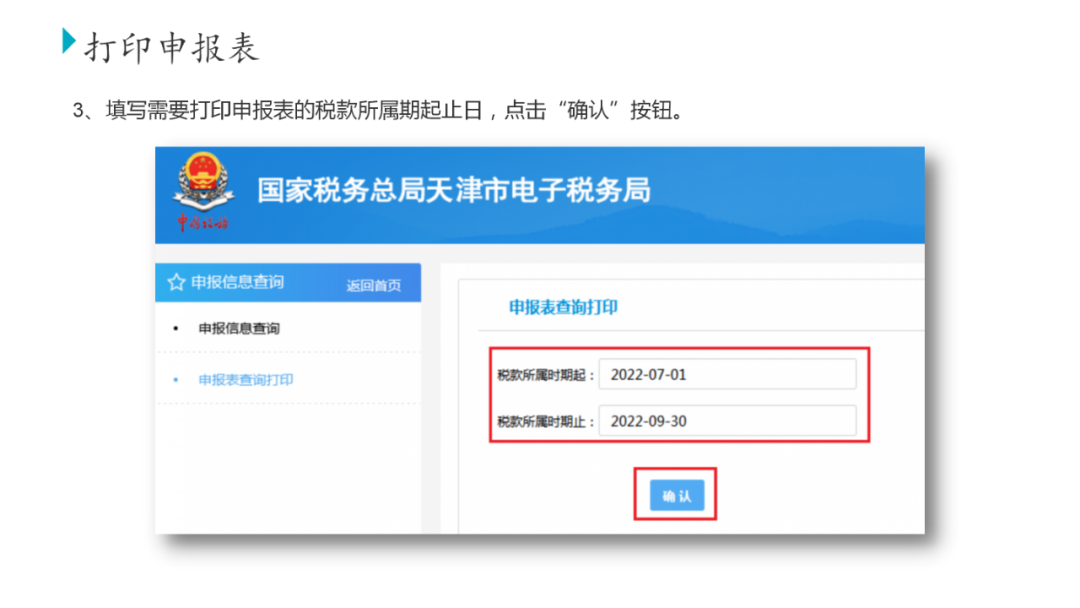Click the 确认 confirm button
The image size is (1080, 608).
click(x=676, y=495)
